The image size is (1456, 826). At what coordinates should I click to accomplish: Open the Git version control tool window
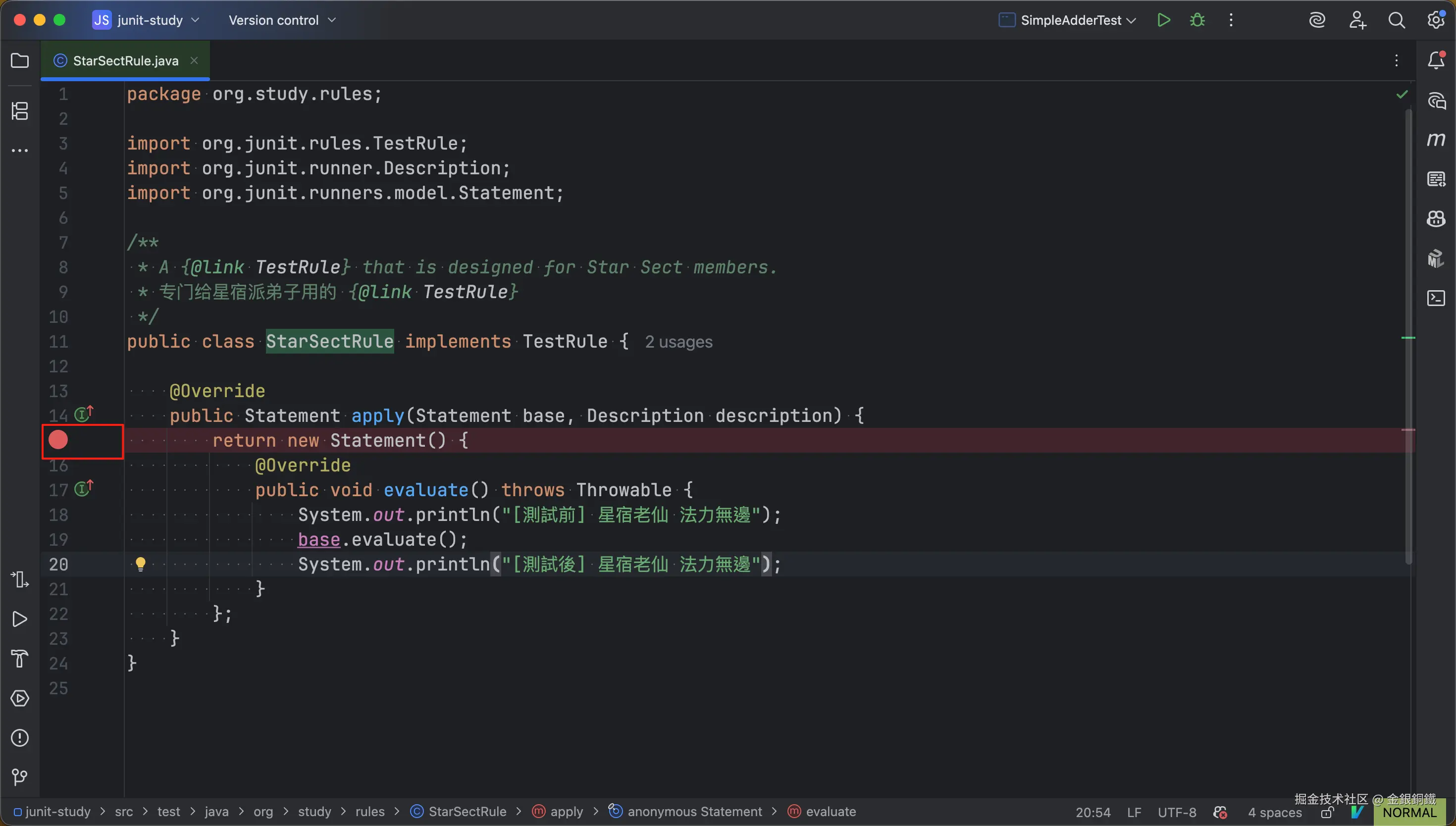point(20,776)
